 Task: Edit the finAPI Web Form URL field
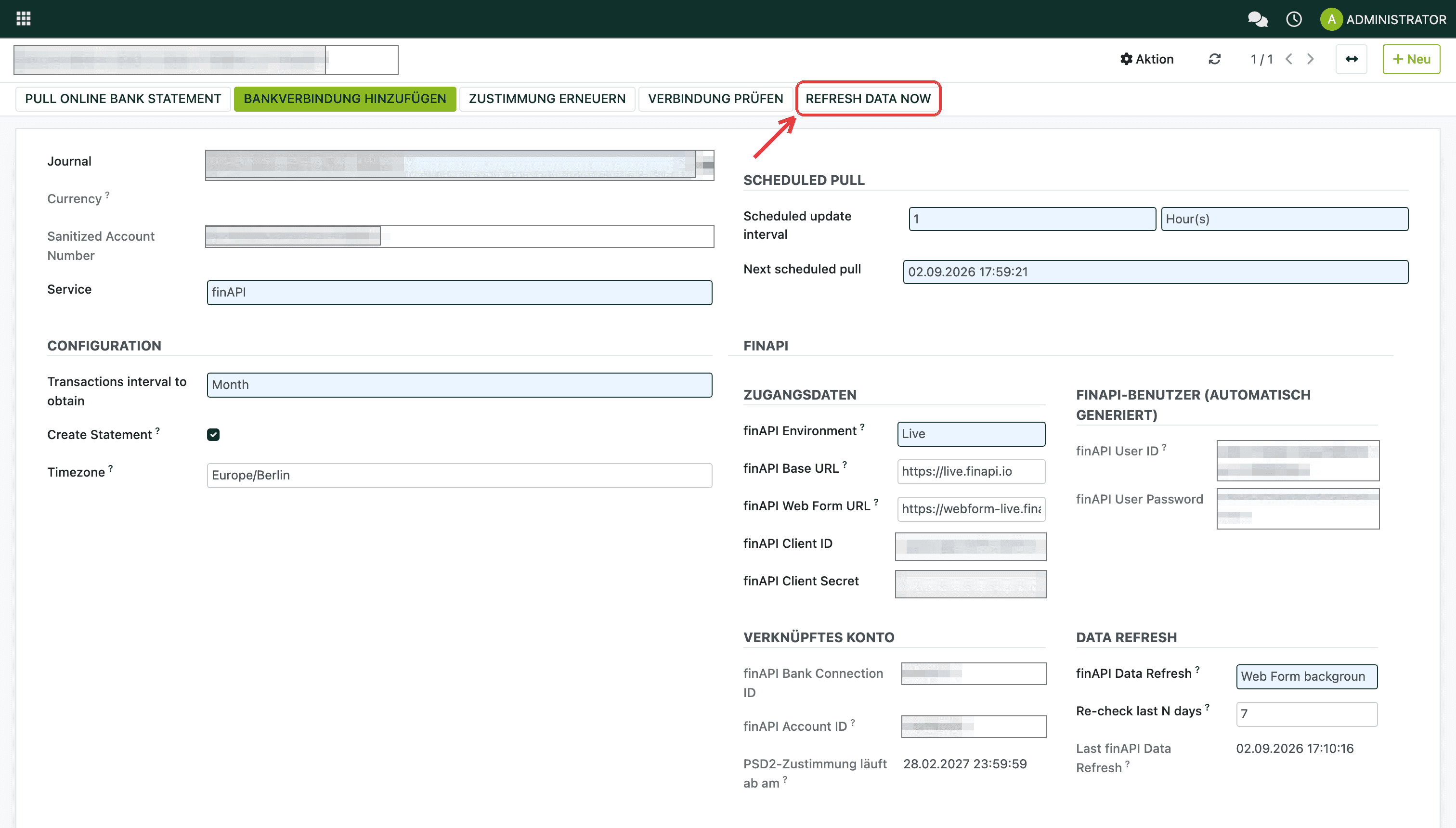[972, 509]
